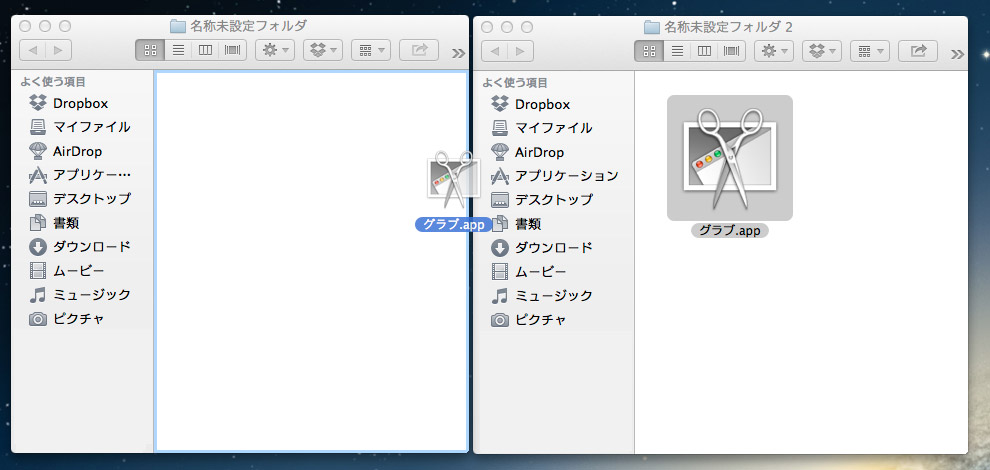
Task: Open item arrangement menu in left window
Action: (371, 51)
